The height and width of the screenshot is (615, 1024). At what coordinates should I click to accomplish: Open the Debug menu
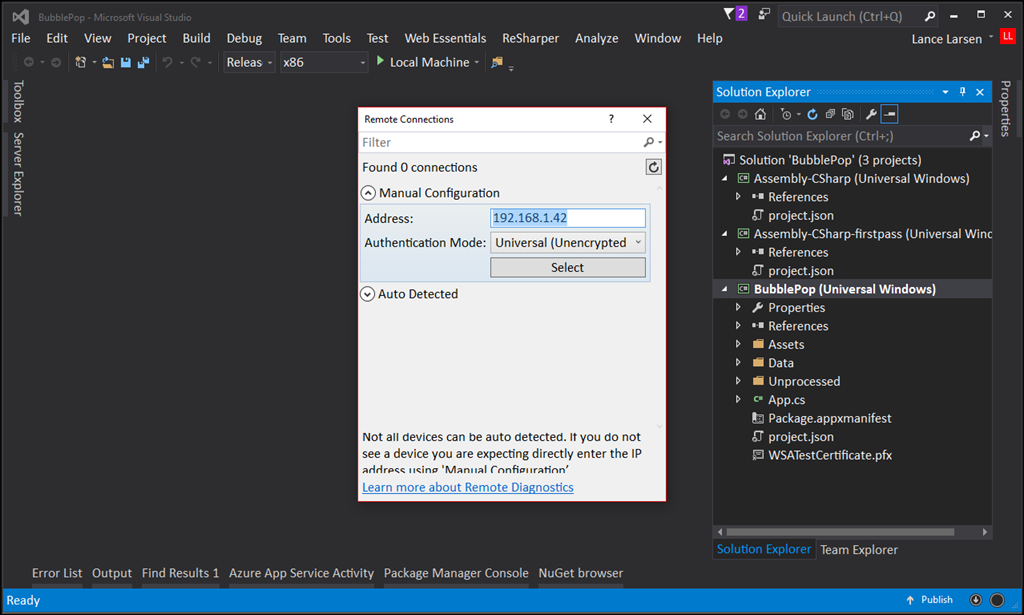(244, 38)
